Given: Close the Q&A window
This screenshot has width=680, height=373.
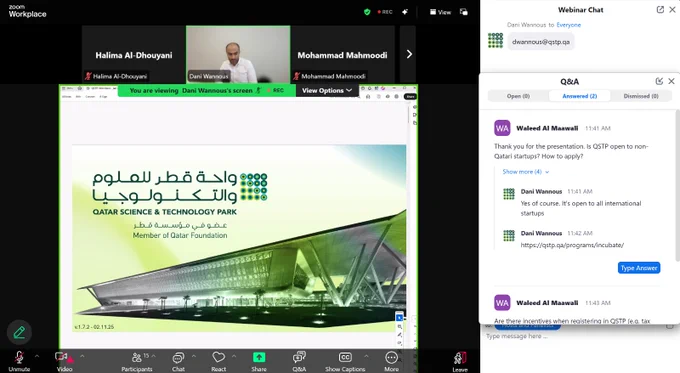Looking at the screenshot, I should [x=671, y=81].
